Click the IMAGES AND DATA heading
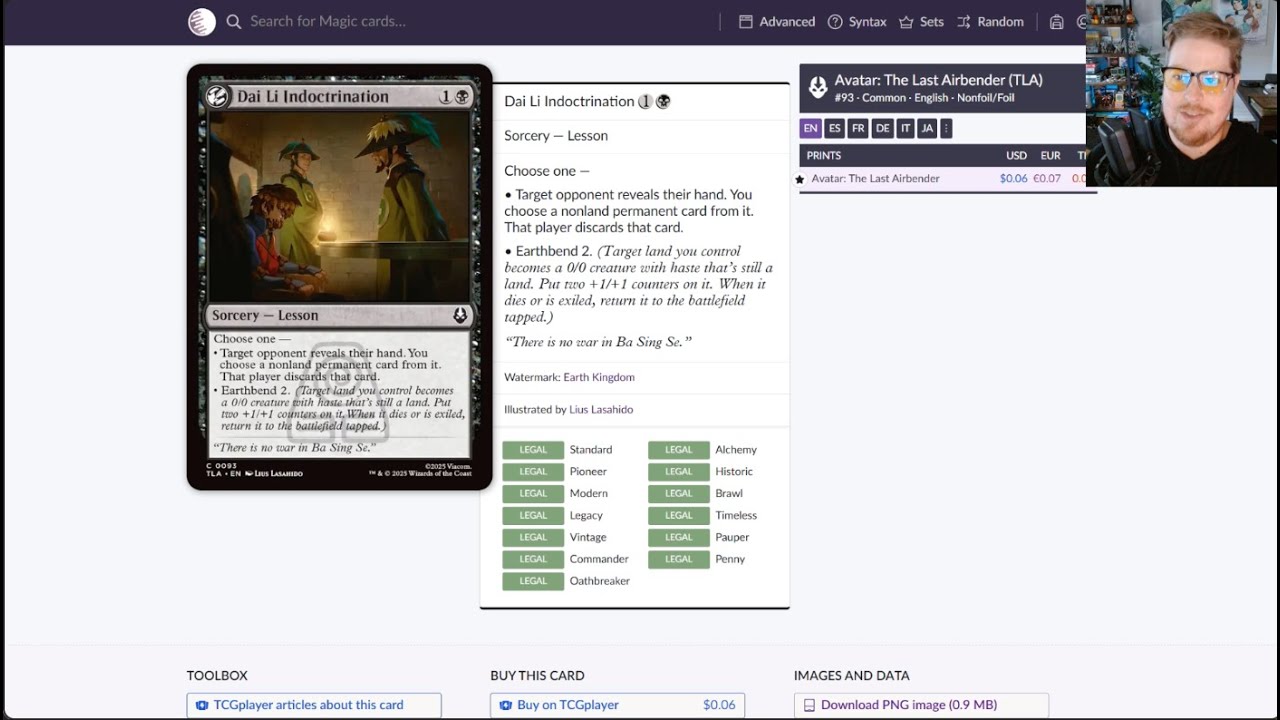Image resolution: width=1280 pixels, height=720 pixels. point(852,676)
